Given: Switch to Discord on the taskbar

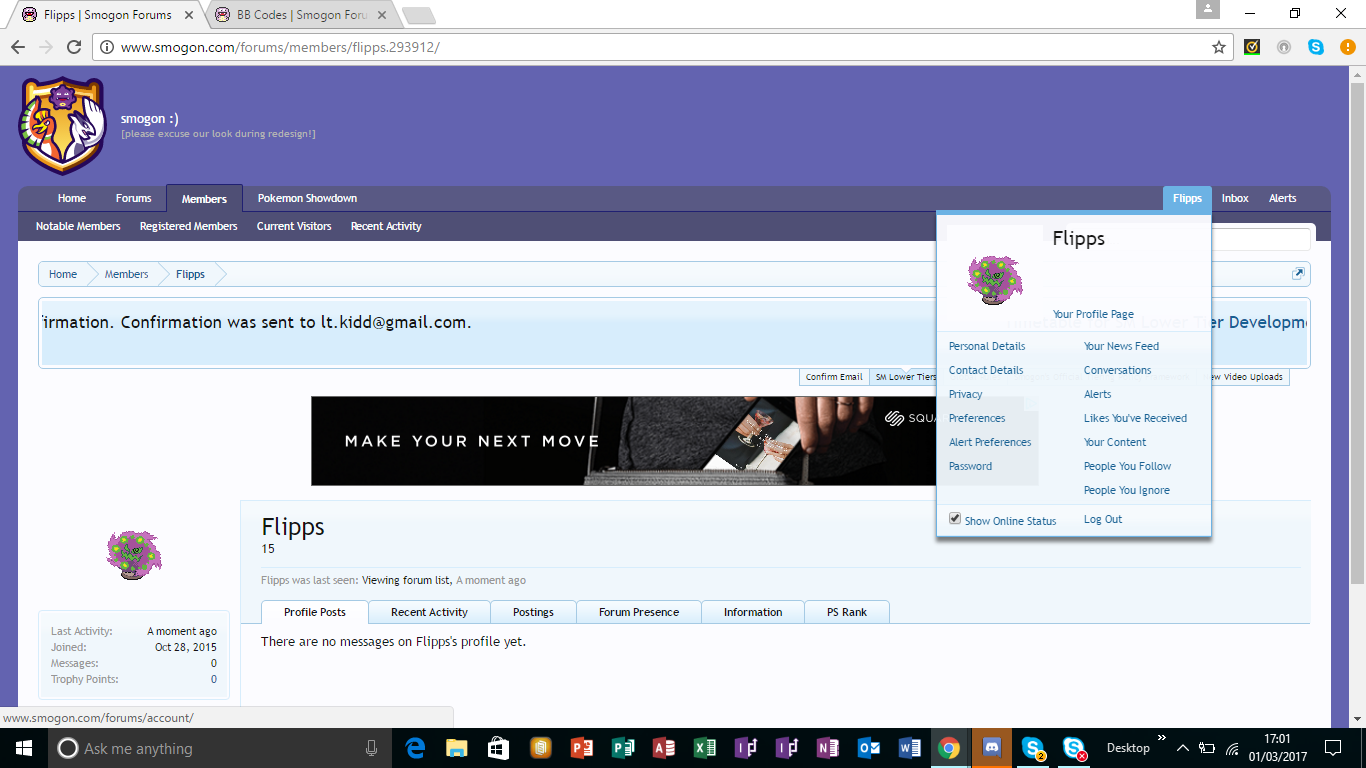Looking at the screenshot, I should pos(991,748).
